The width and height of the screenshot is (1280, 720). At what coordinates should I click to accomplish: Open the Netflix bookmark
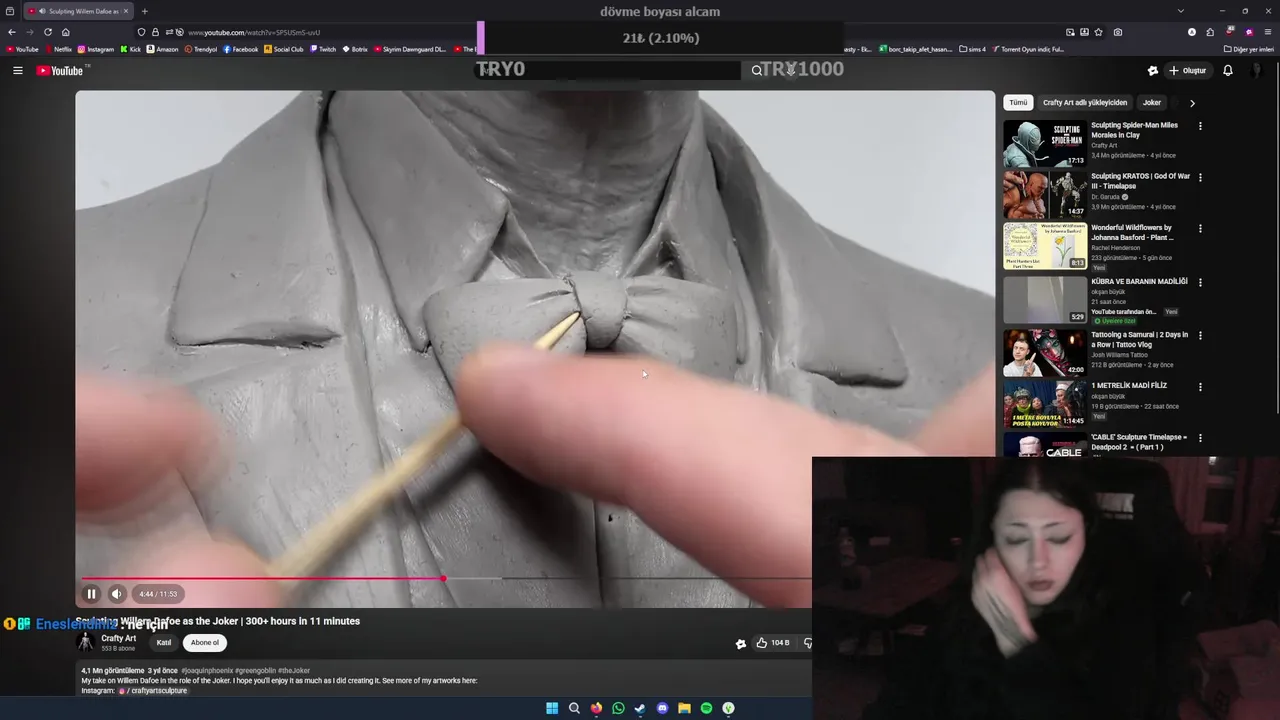(x=59, y=49)
